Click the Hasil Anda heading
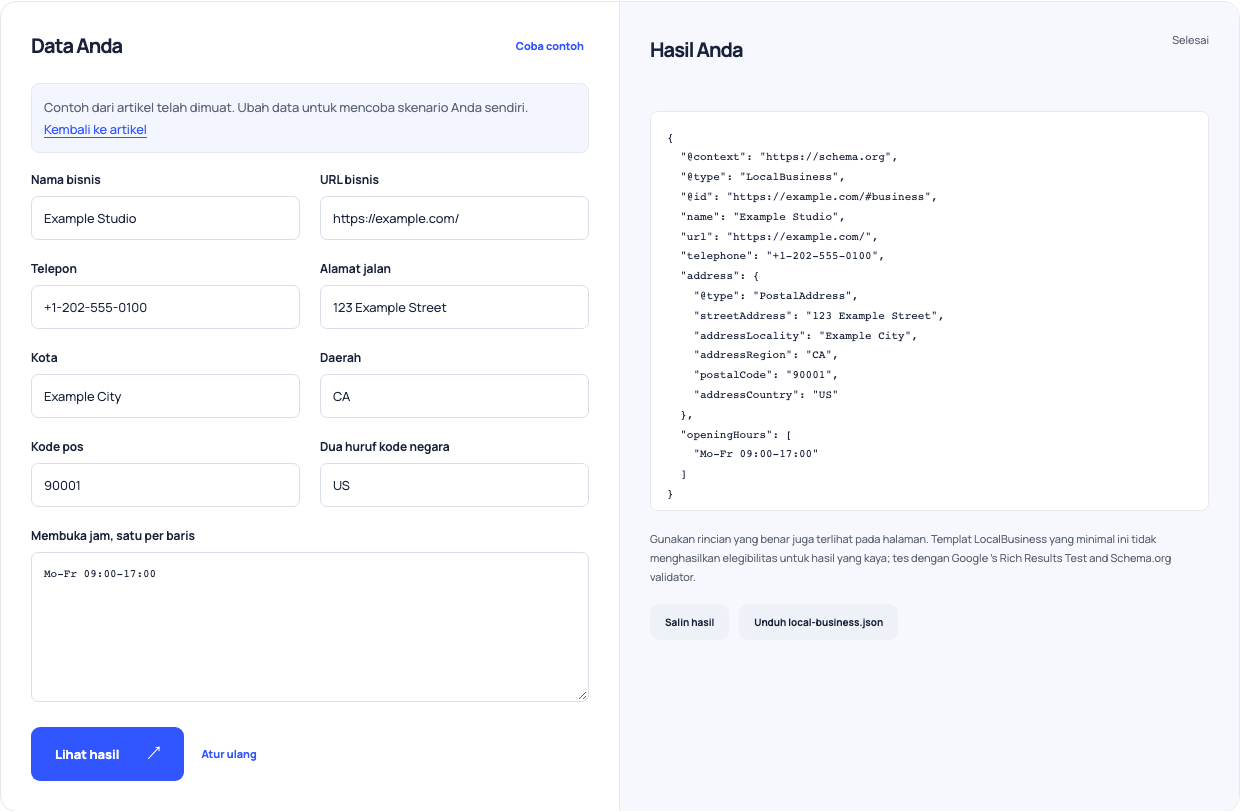Screen dimensions: 1240x812 pos(696,50)
